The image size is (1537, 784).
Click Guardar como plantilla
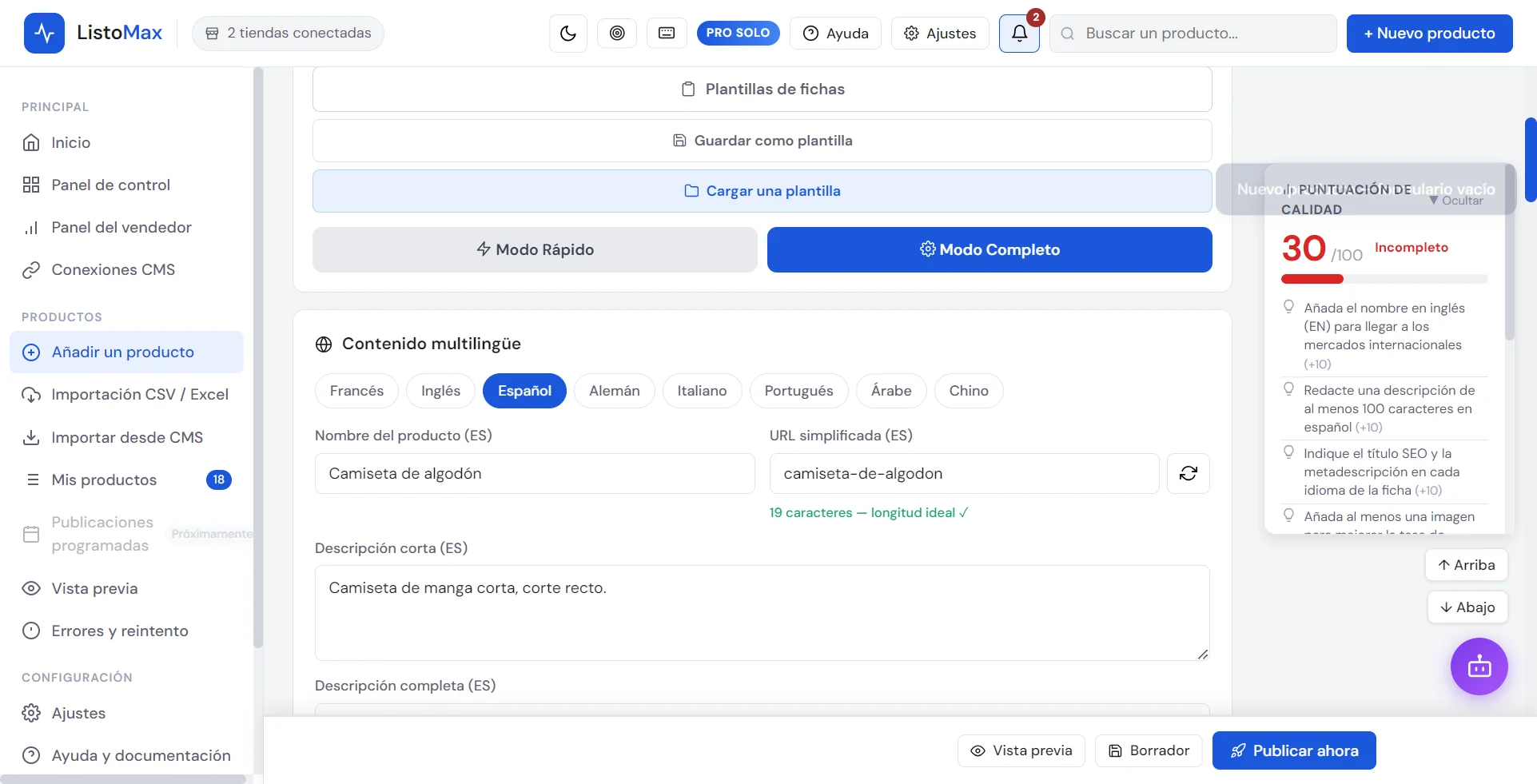763,141
